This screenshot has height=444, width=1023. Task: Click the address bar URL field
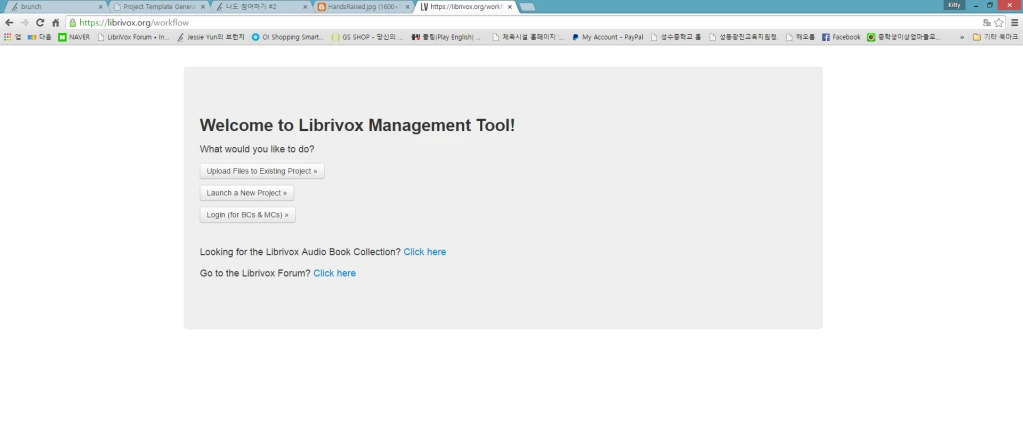coord(522,22)
